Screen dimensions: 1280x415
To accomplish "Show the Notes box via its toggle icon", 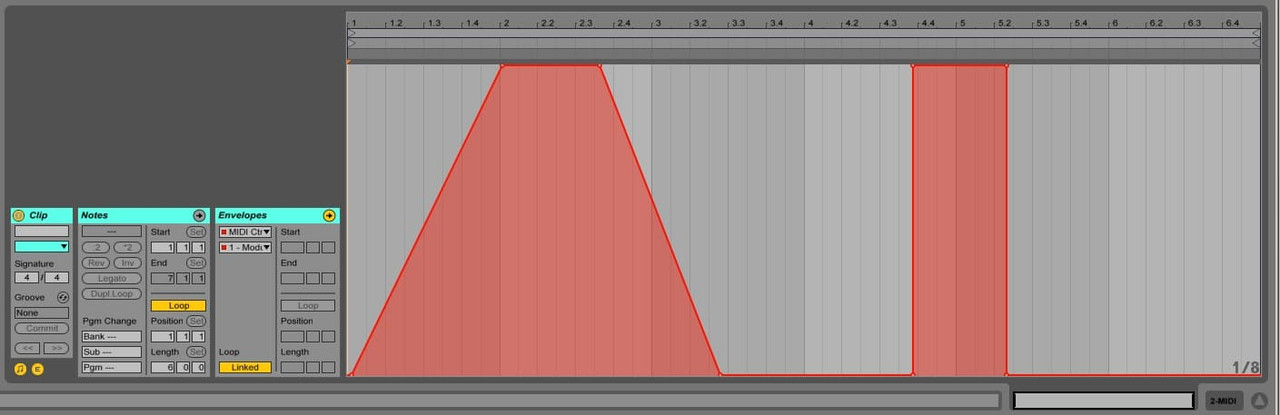I will 20,369.
